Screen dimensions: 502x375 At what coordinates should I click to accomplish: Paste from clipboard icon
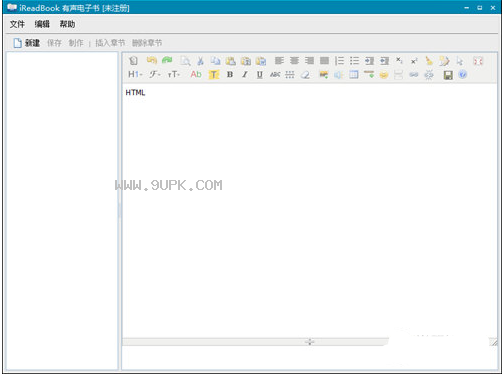point(230,61)
